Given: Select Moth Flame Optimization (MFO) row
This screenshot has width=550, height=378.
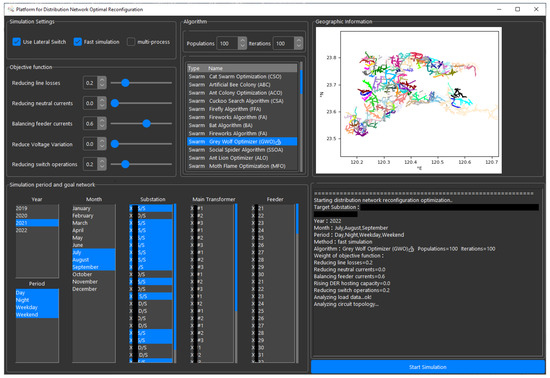Looking at the screenshot, I should (242, 166).
